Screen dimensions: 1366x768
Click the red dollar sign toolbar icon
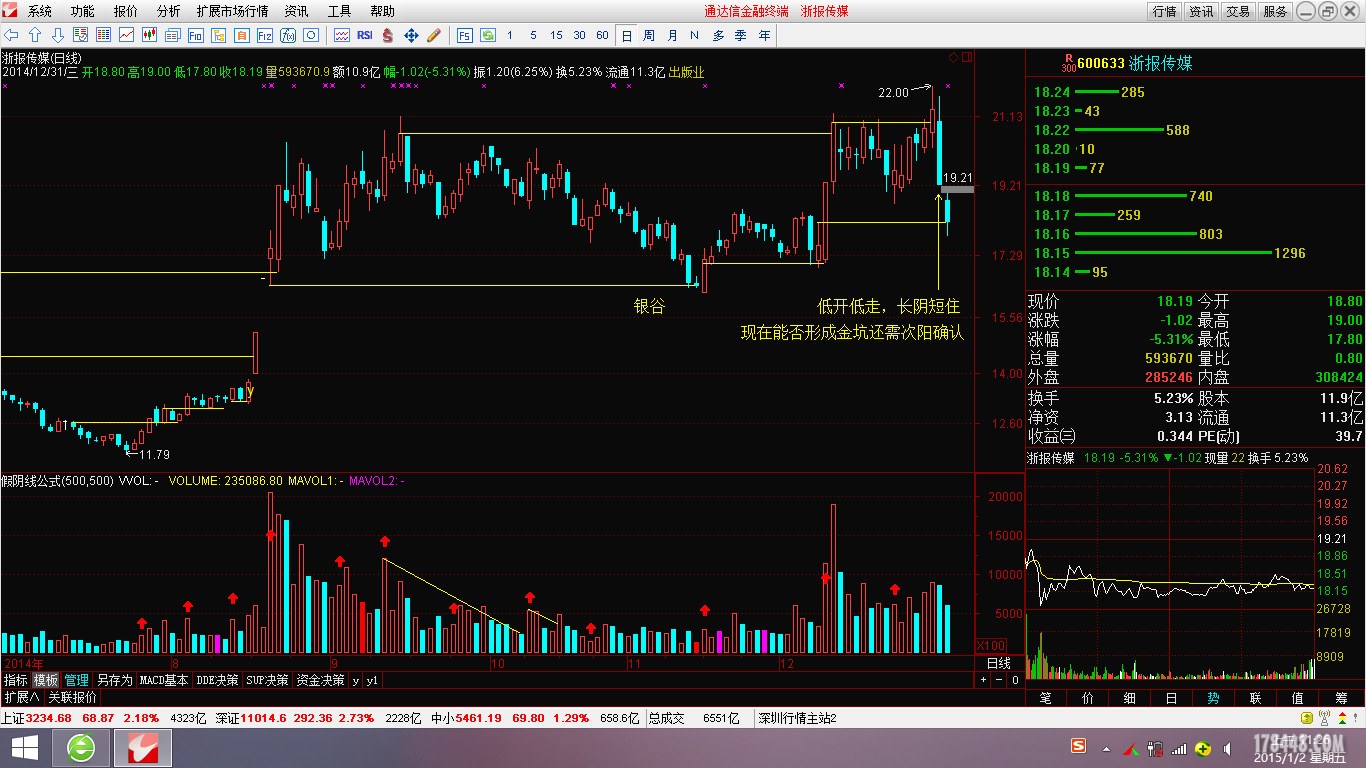tap(387, 35)
